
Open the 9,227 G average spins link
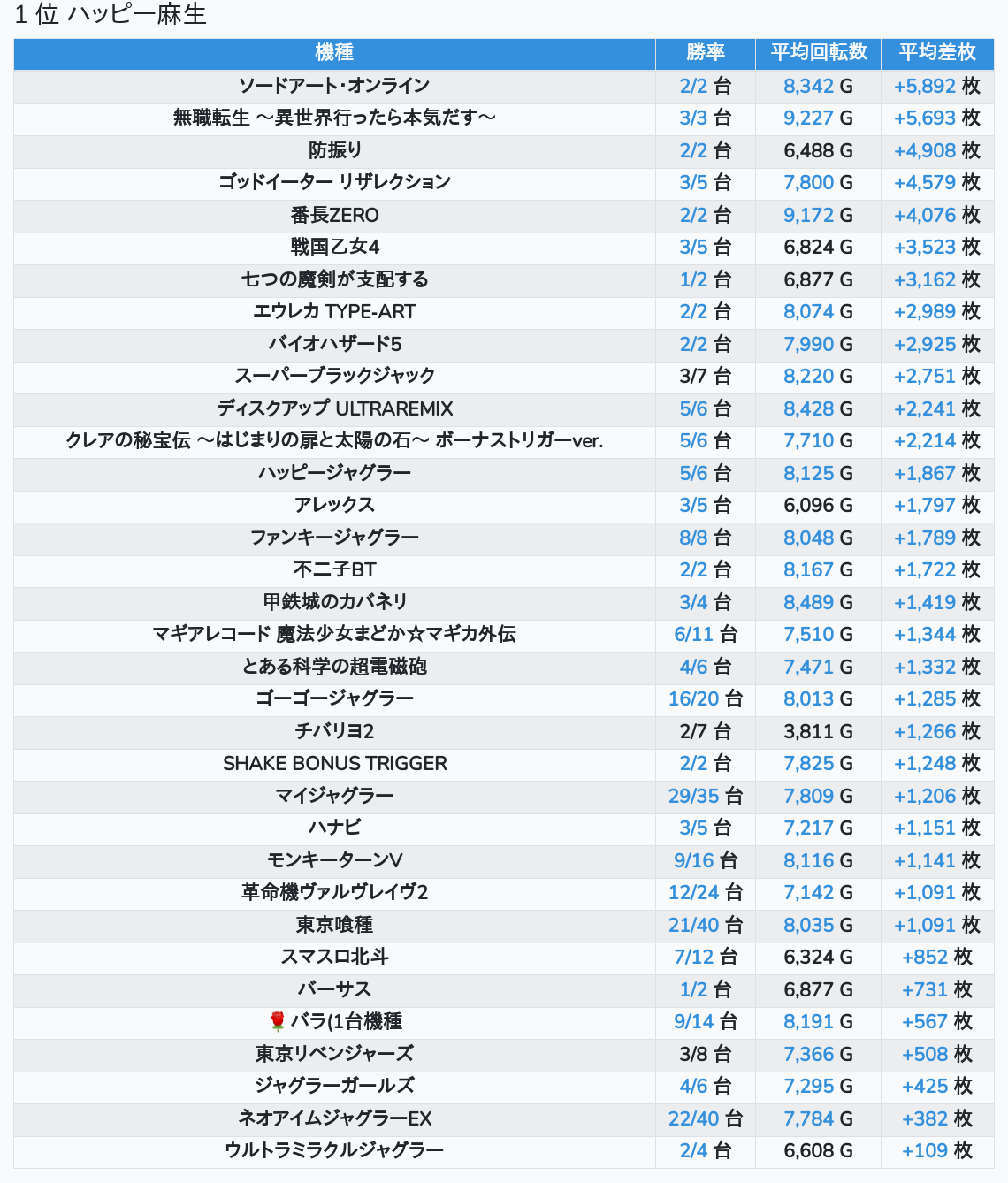[808, 118]
